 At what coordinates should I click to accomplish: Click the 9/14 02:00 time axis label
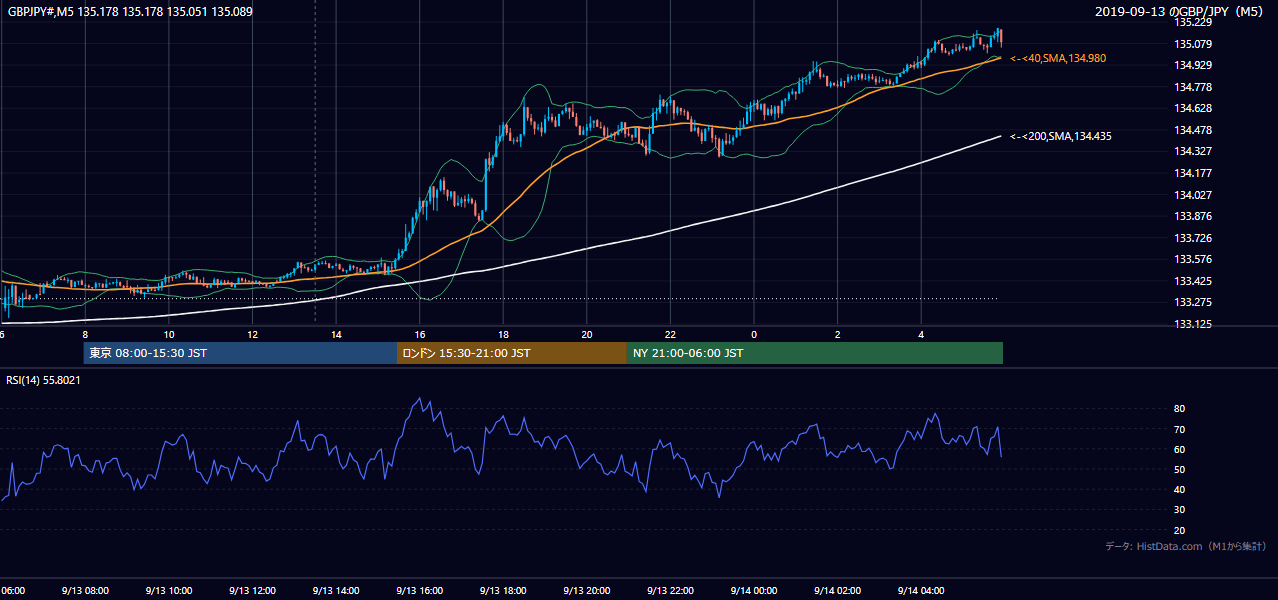837,591
